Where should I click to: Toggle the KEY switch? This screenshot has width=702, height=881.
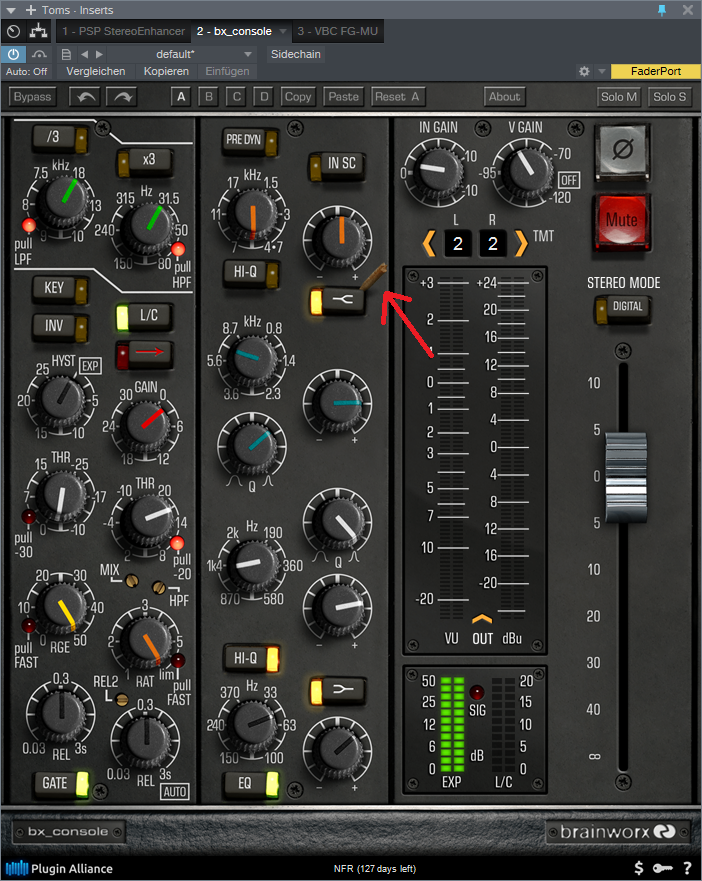click(60, 288)
